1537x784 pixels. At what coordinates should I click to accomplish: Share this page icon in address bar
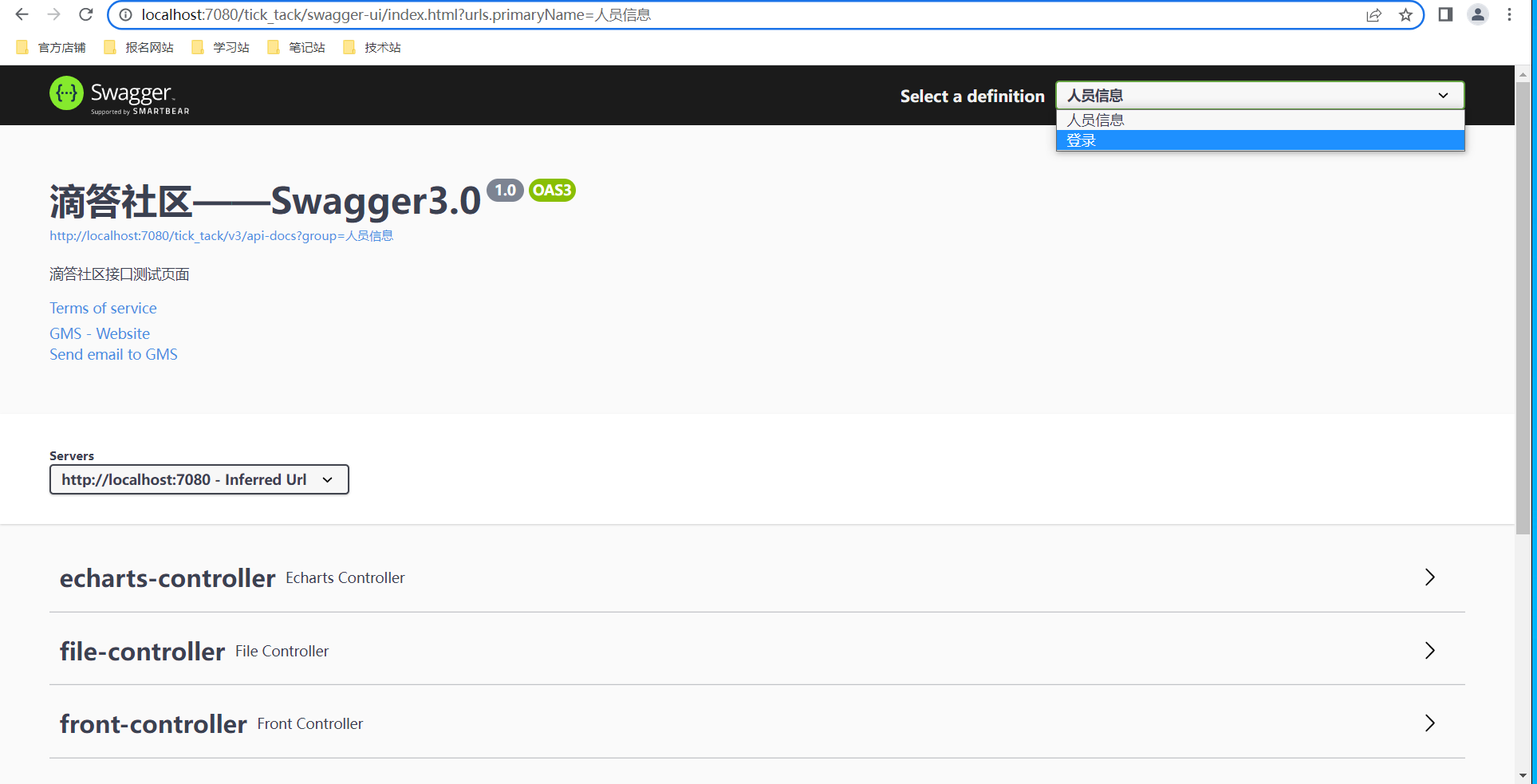(1373, 15)
